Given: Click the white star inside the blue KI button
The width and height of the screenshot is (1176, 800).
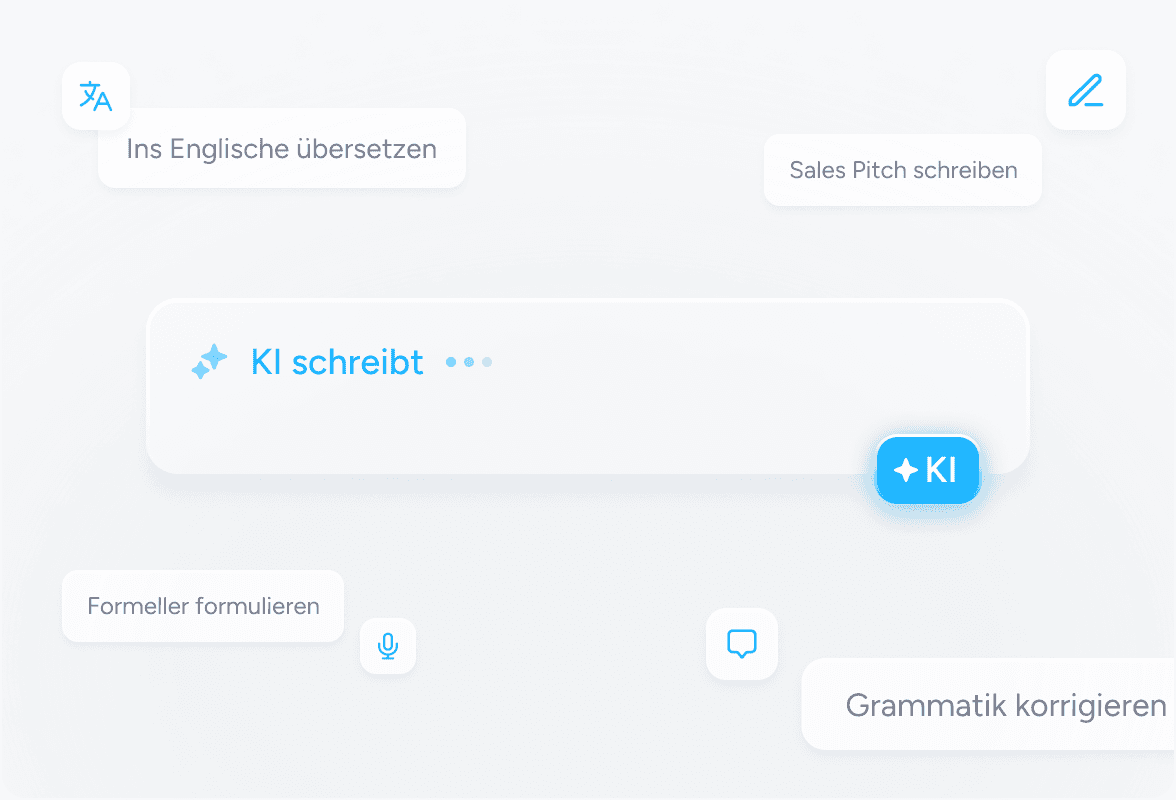Looking at the screenshot, I should tap(906, 470).
